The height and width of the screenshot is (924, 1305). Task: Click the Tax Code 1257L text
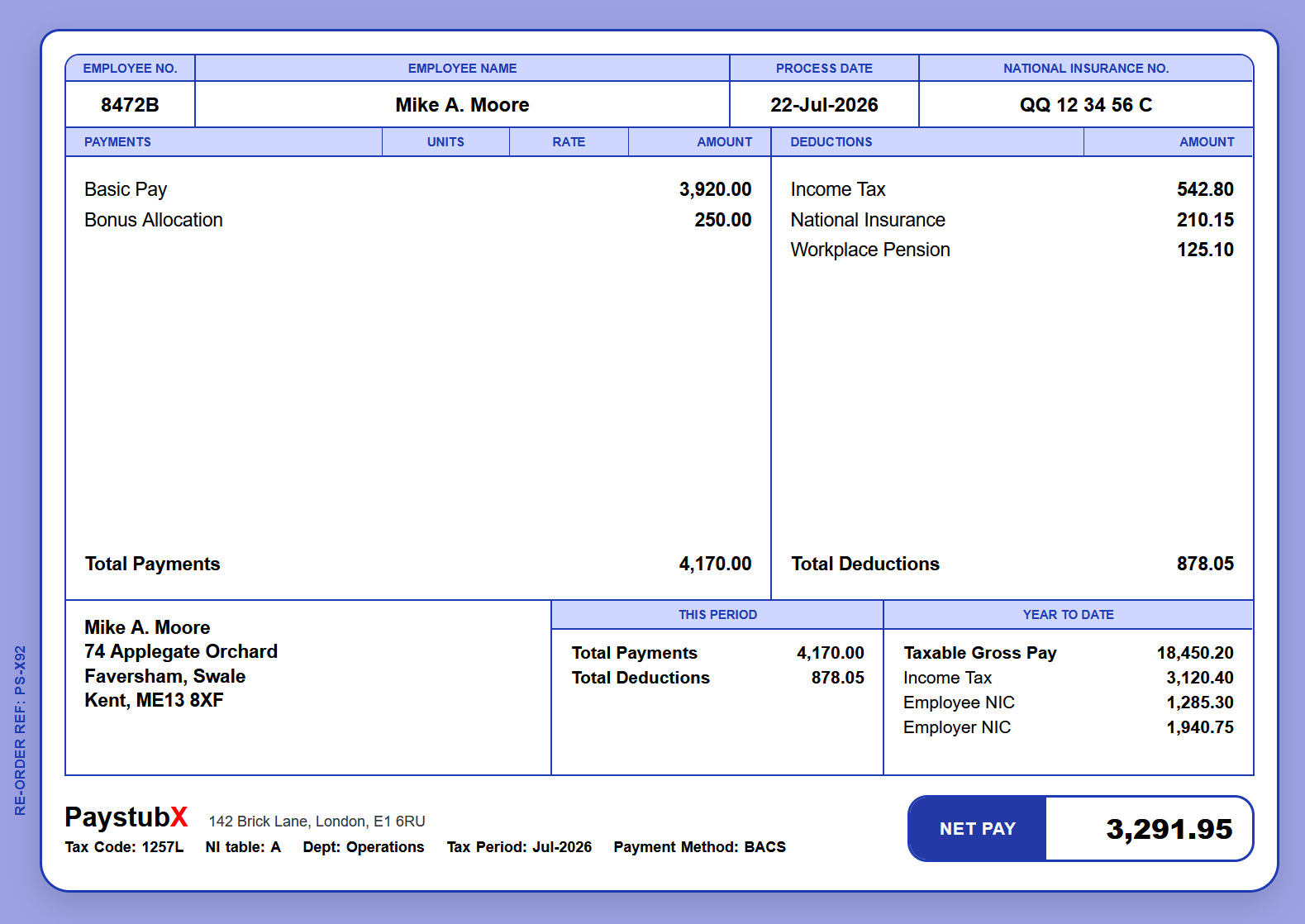click(124, 847)
